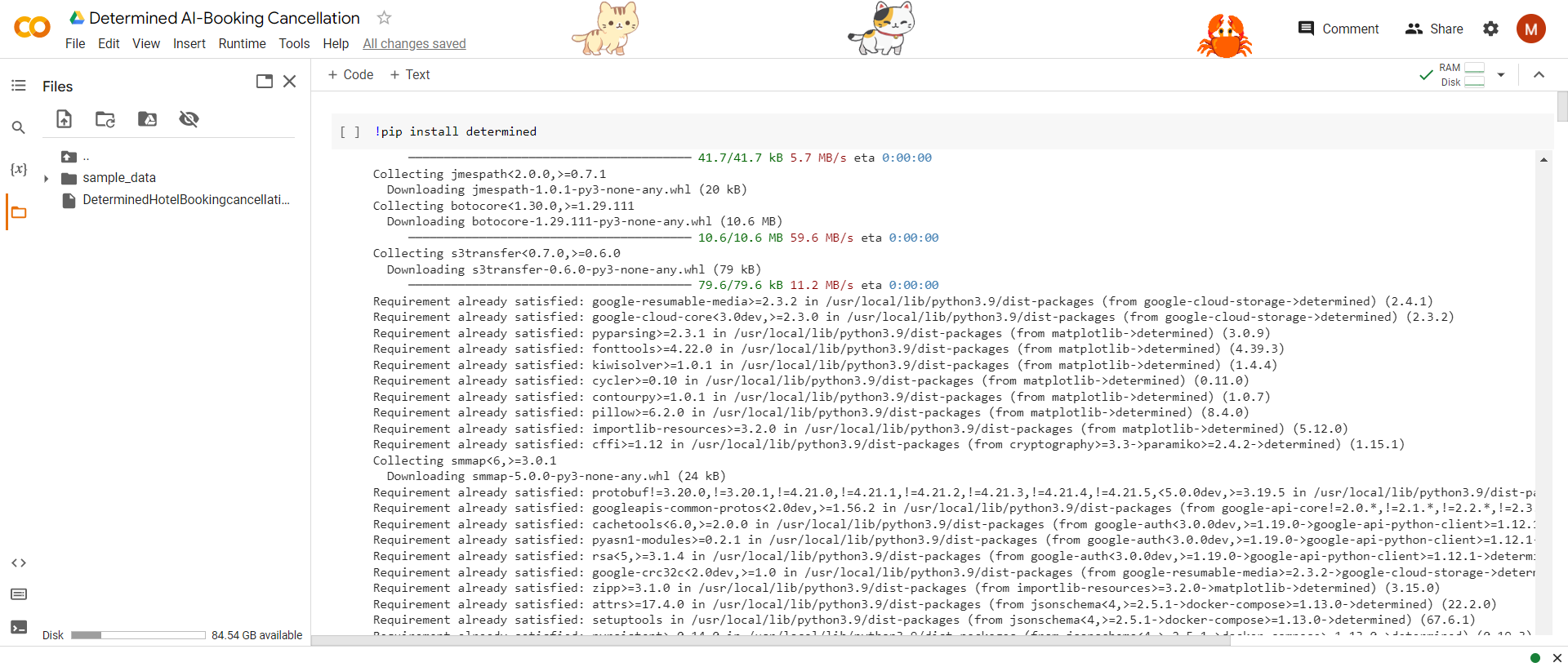Viewport: 1568px width, 667px height.
Task: Open Files panel in new window
Action: [265, 81]
